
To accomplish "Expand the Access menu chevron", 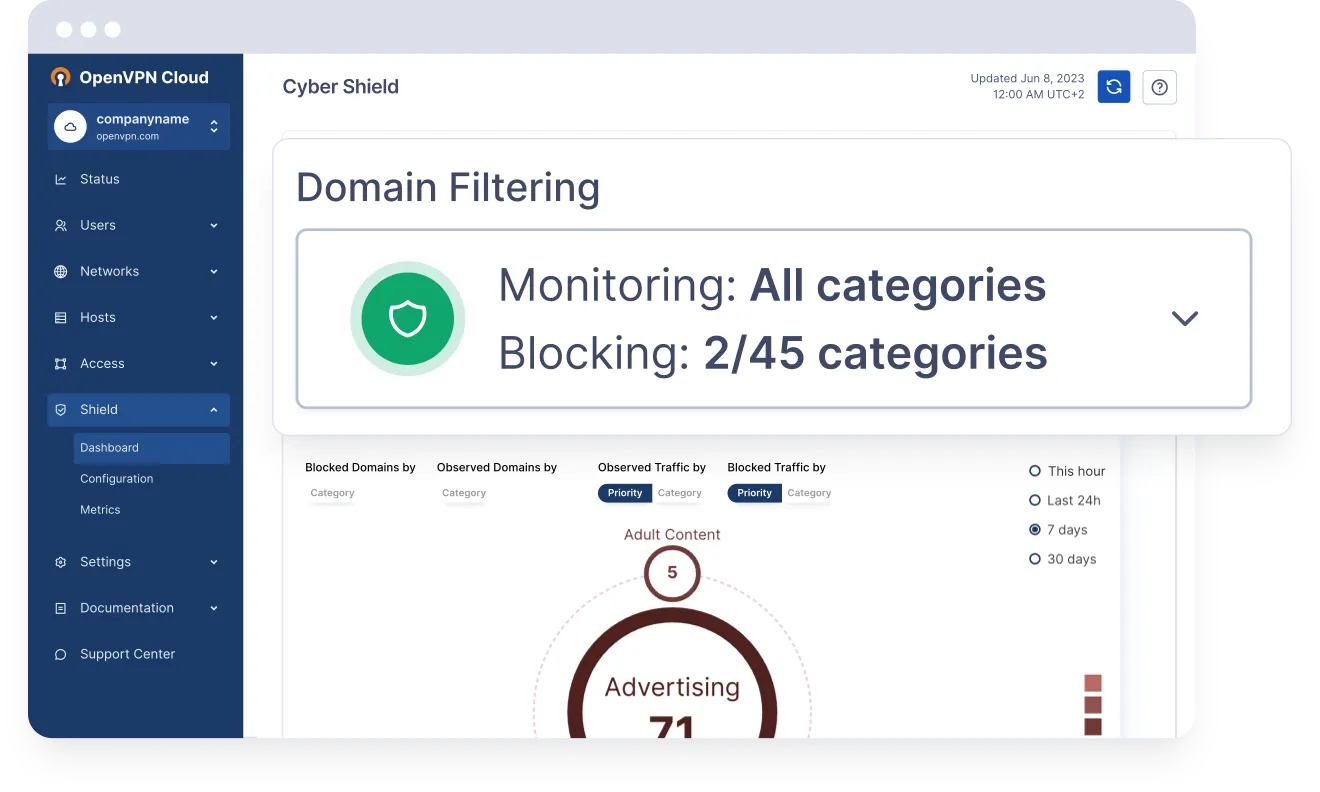I will [214, 364].
